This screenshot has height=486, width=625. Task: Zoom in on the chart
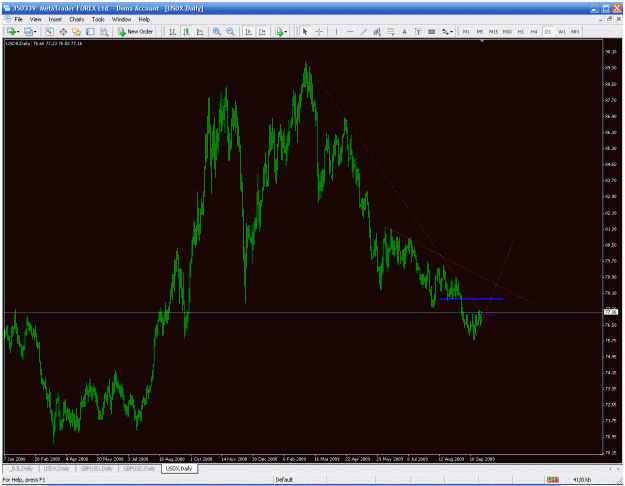tap(217, 31)
